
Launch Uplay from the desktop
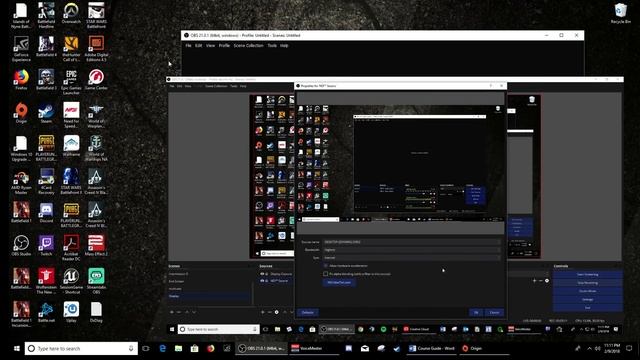click(71, 312)
